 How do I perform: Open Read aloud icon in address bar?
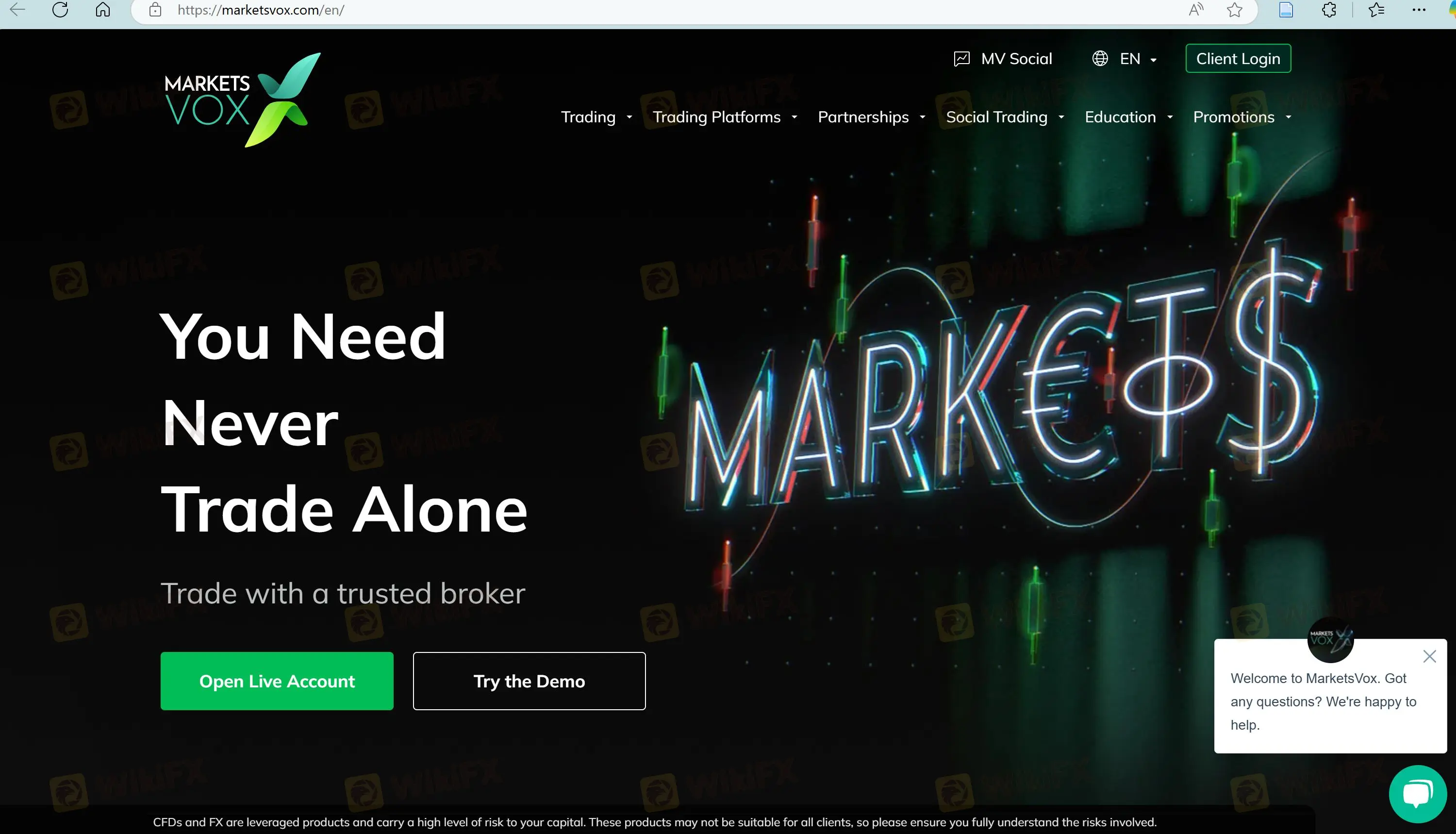point(1196,10)
